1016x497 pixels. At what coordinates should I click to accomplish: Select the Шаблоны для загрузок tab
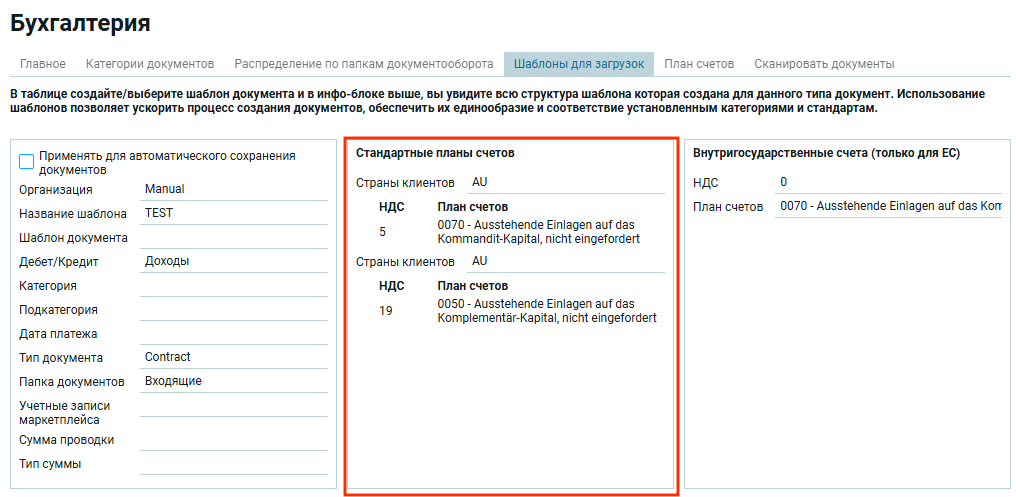coord(579,64)
